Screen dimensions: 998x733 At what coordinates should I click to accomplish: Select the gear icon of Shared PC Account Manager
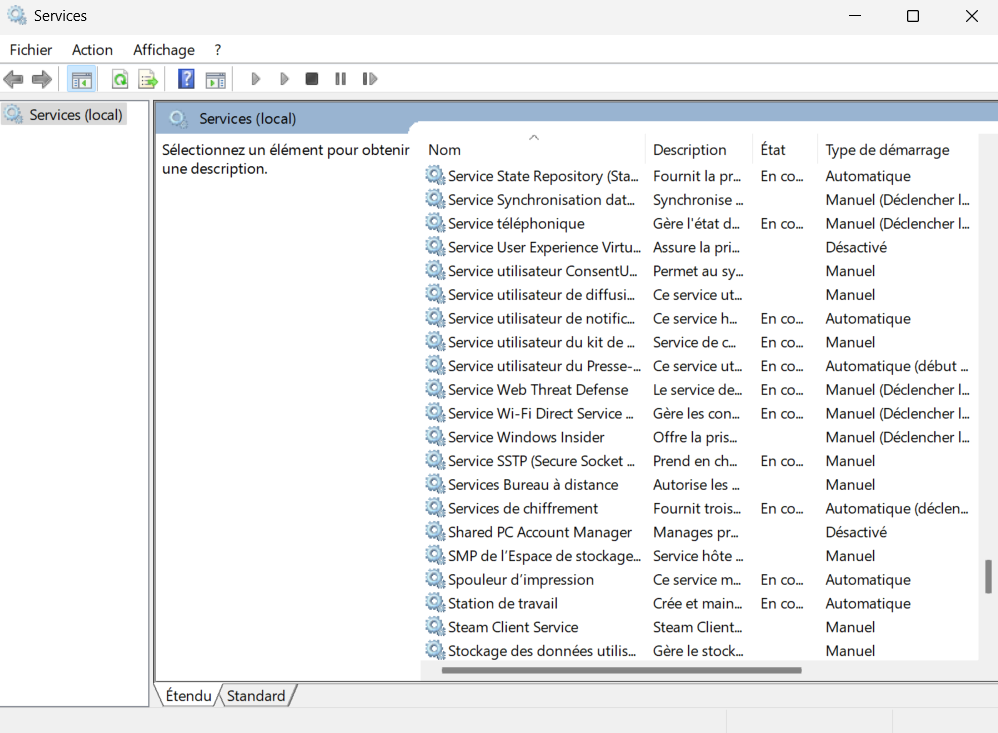click(x=435, y=531)
